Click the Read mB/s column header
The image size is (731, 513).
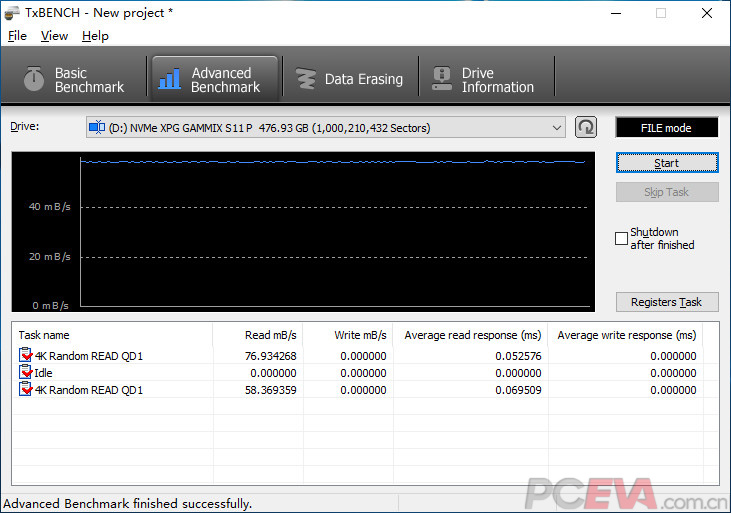(270, 335)
